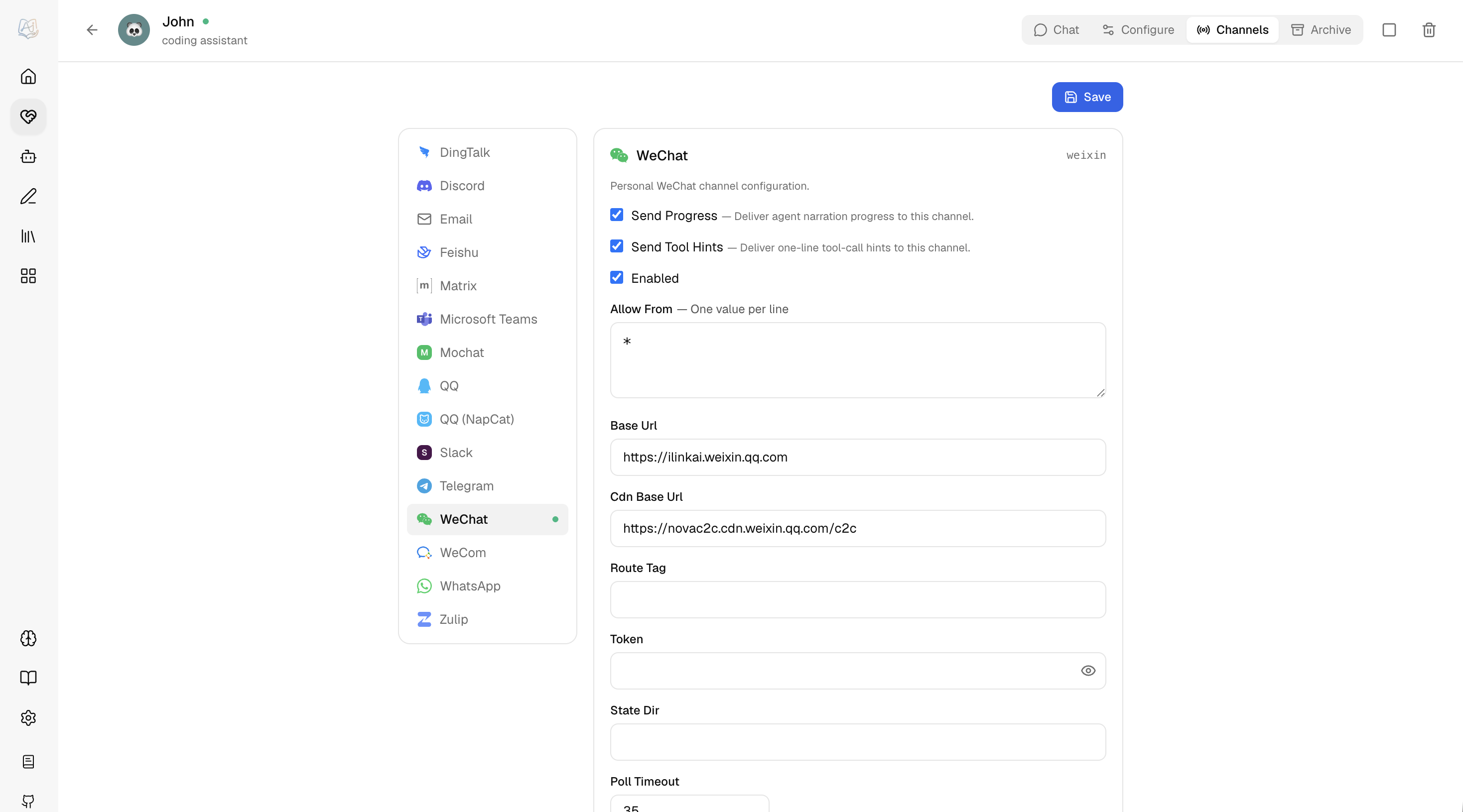This screenshot has width=1463, height=812.
Task: Click the pencil edit sidebar icon
Action: point(28,196)
